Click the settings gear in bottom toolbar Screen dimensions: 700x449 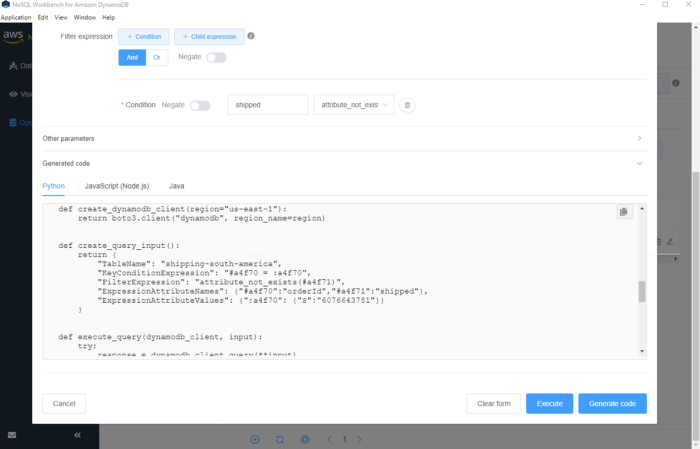click(305, 440)
